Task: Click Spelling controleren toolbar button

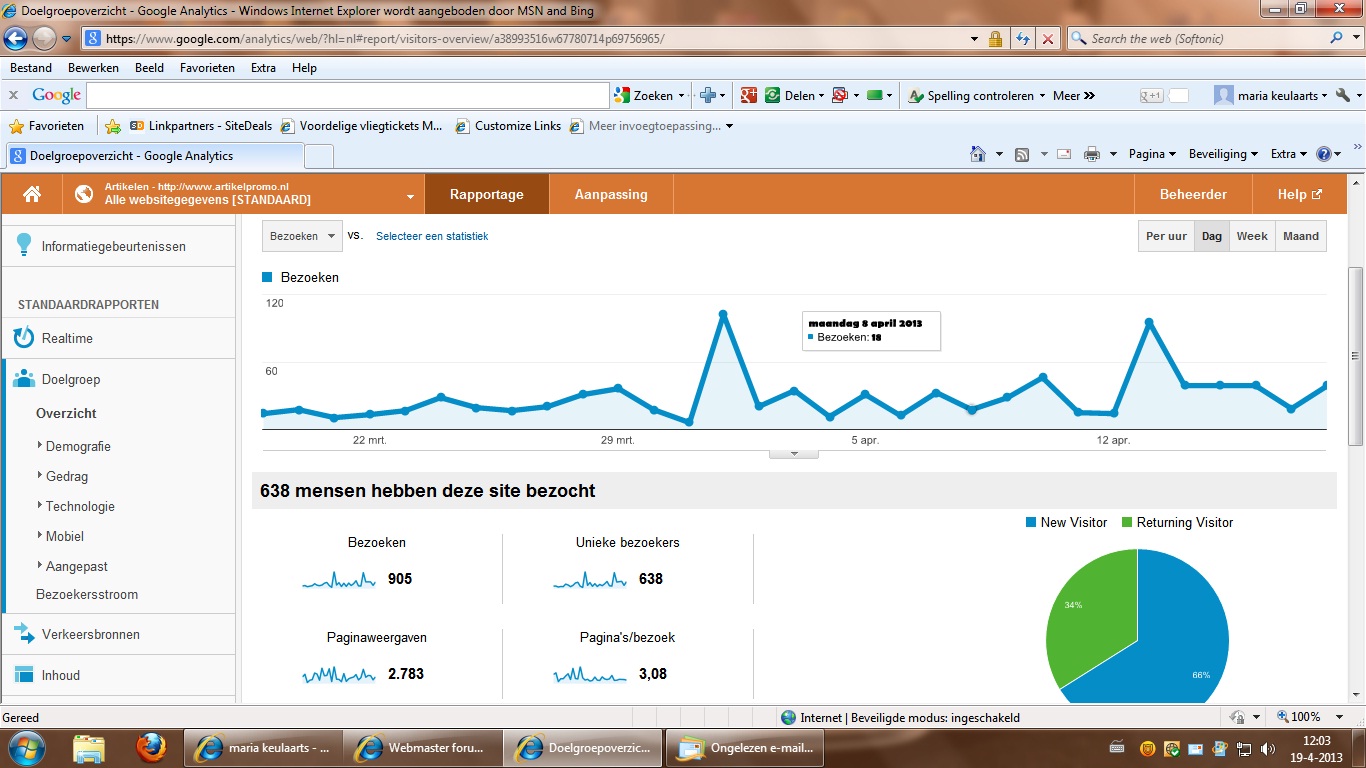Action: [x=977, y=96]
